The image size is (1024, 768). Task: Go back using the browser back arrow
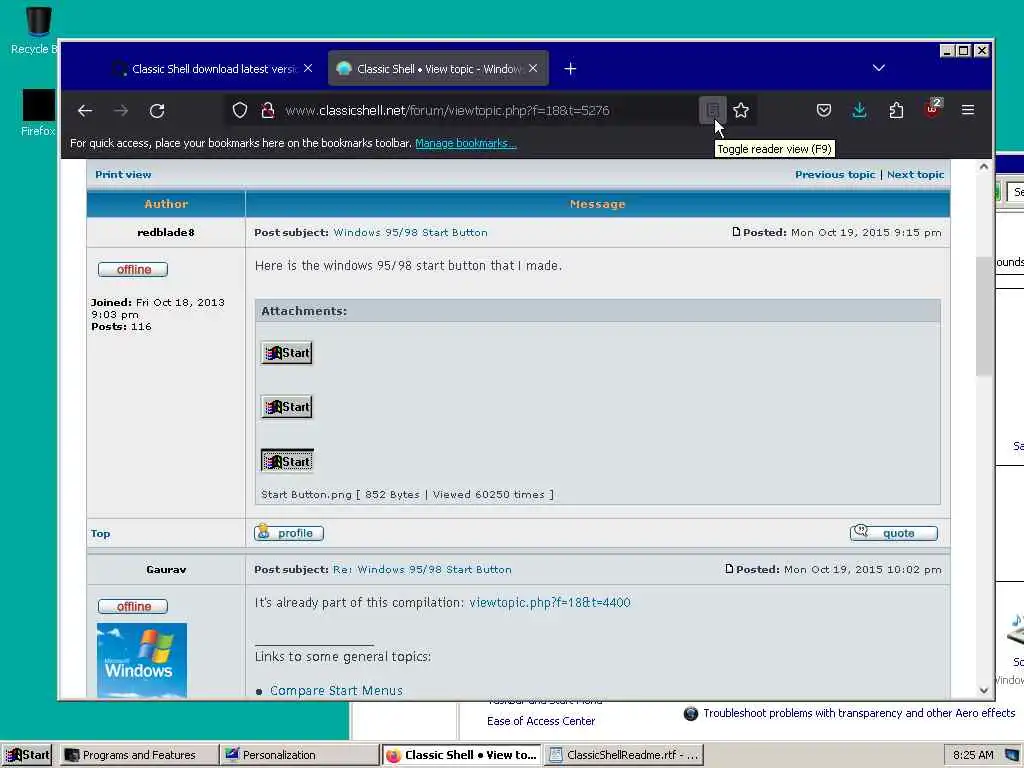pos(85,111)
